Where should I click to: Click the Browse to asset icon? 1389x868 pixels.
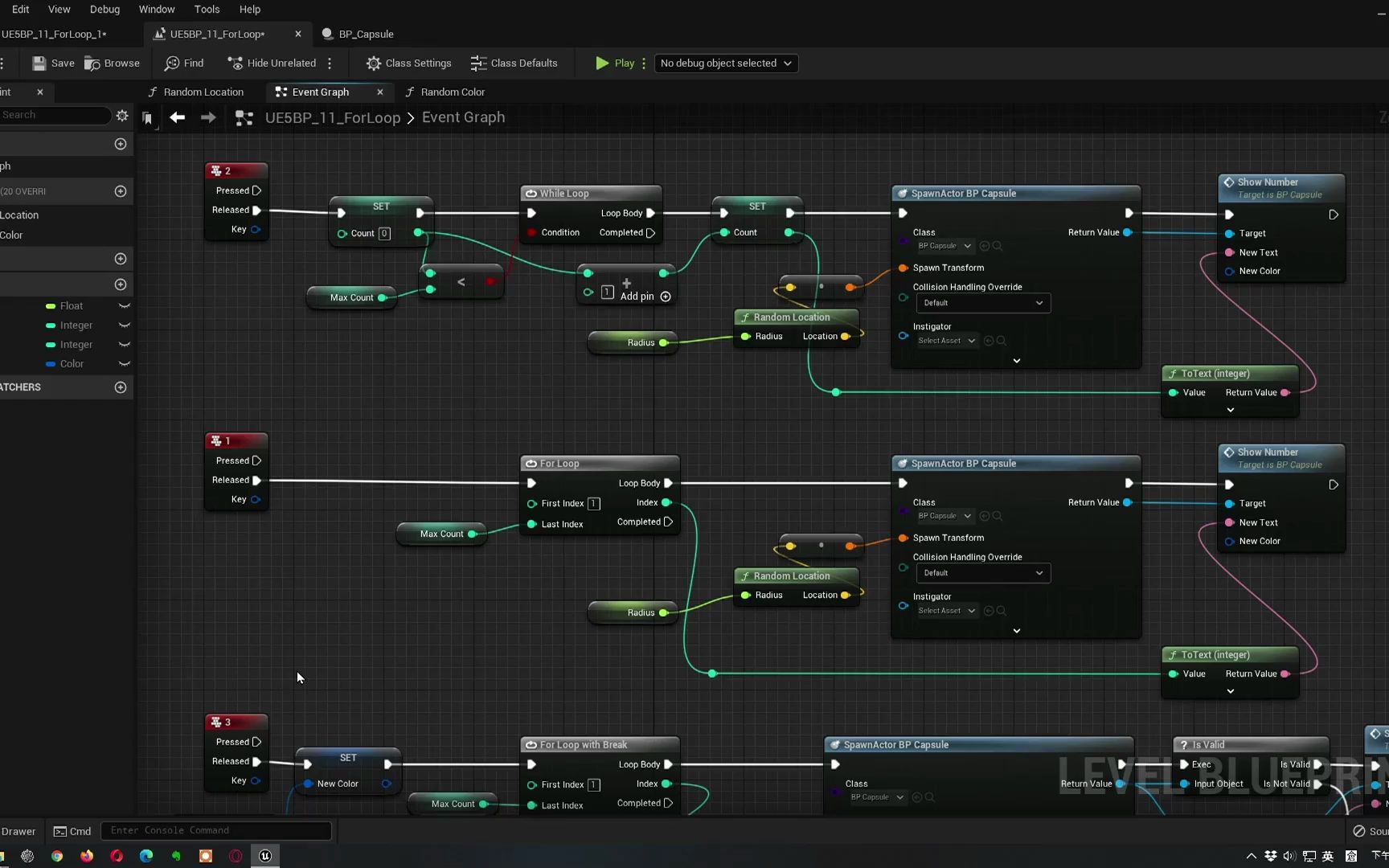(93, 63)
